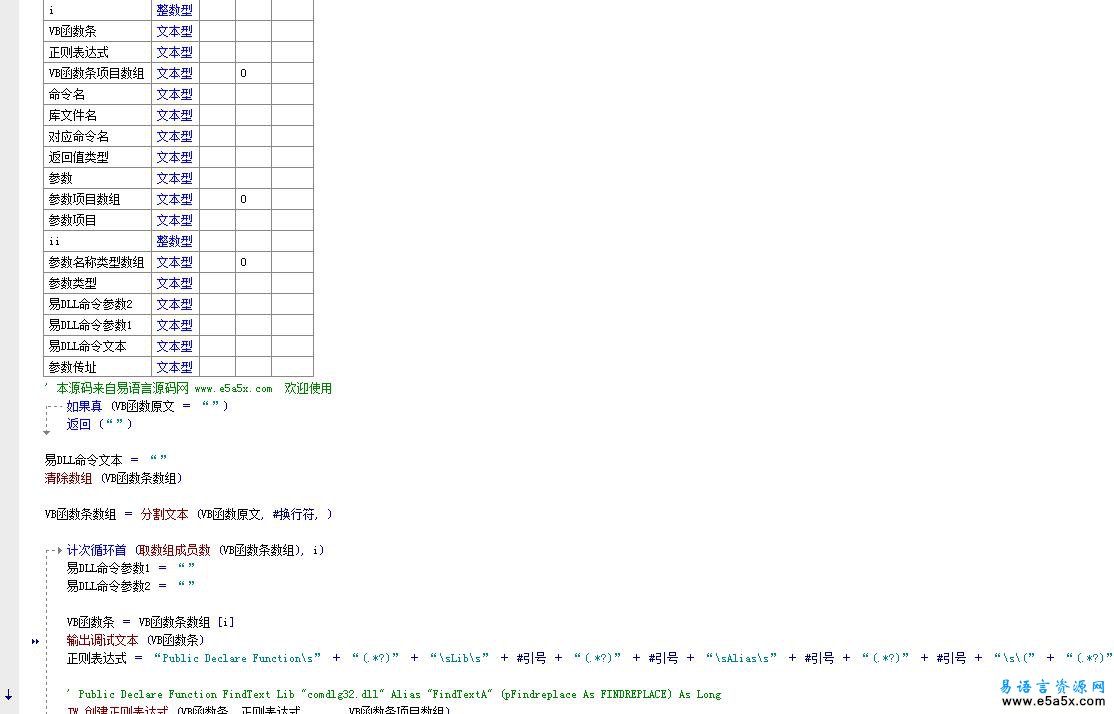Image resolution: width=1114 pixels, height=714 pixels.
Task: Click the line 易DLL命令文本 = “”
Action: coord(106,460)
